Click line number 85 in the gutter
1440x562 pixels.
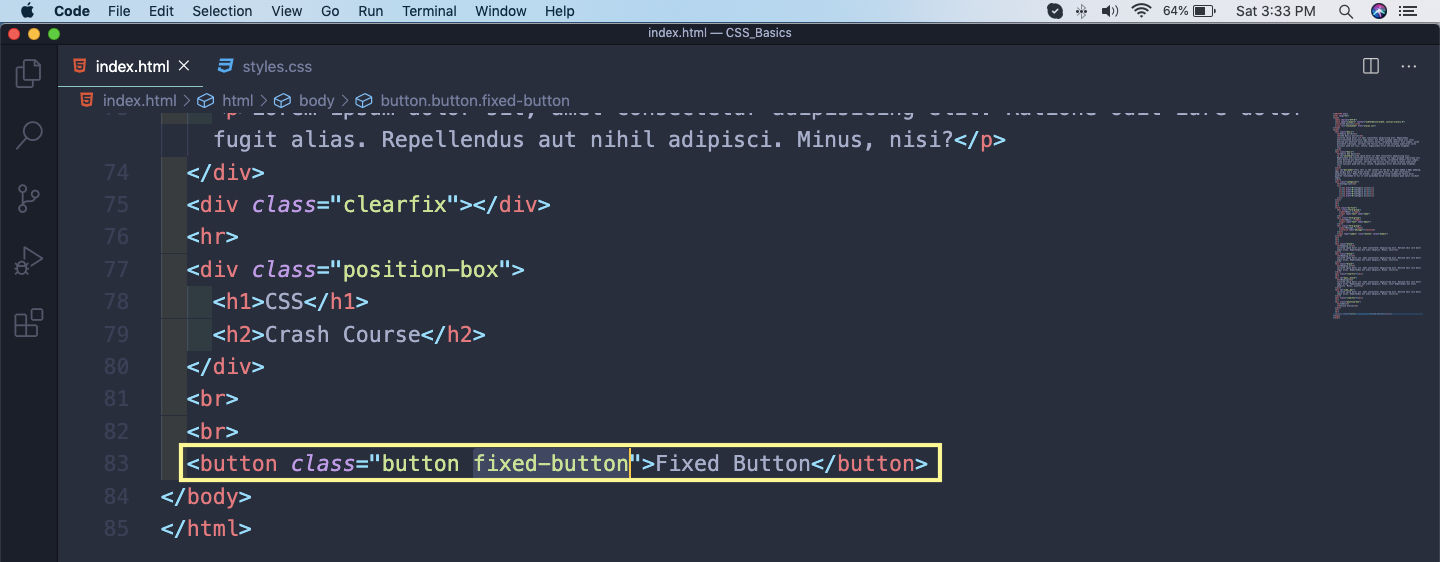116,527
